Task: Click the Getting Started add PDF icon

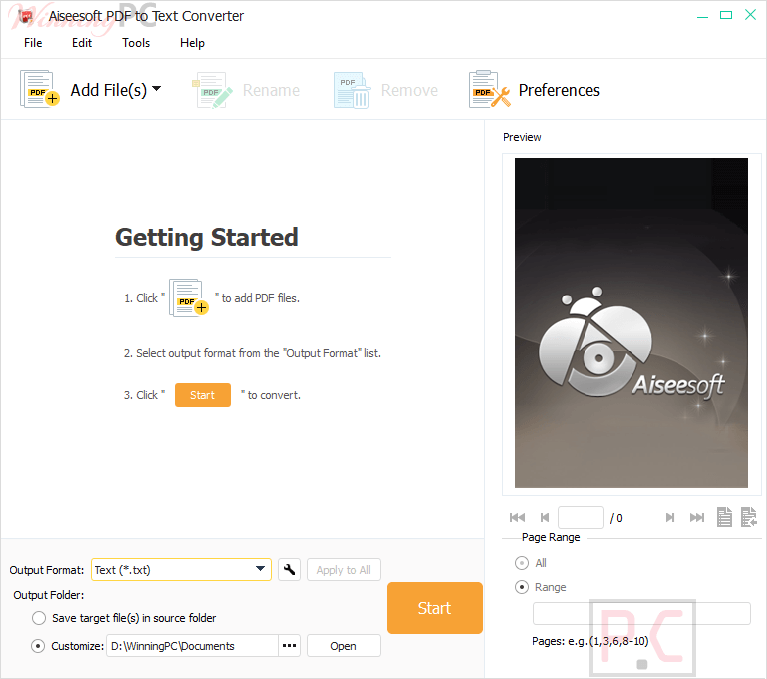Action: pyautogui.click(x=189, y=298)
